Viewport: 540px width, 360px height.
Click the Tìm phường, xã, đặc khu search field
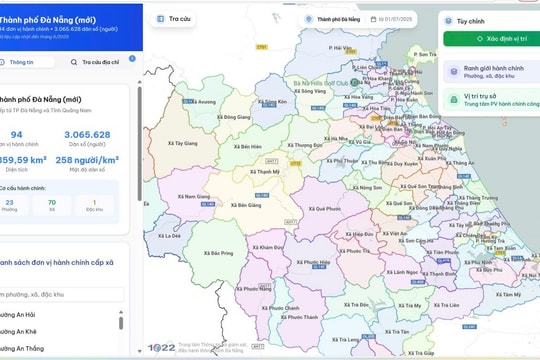tap(61, 295)
